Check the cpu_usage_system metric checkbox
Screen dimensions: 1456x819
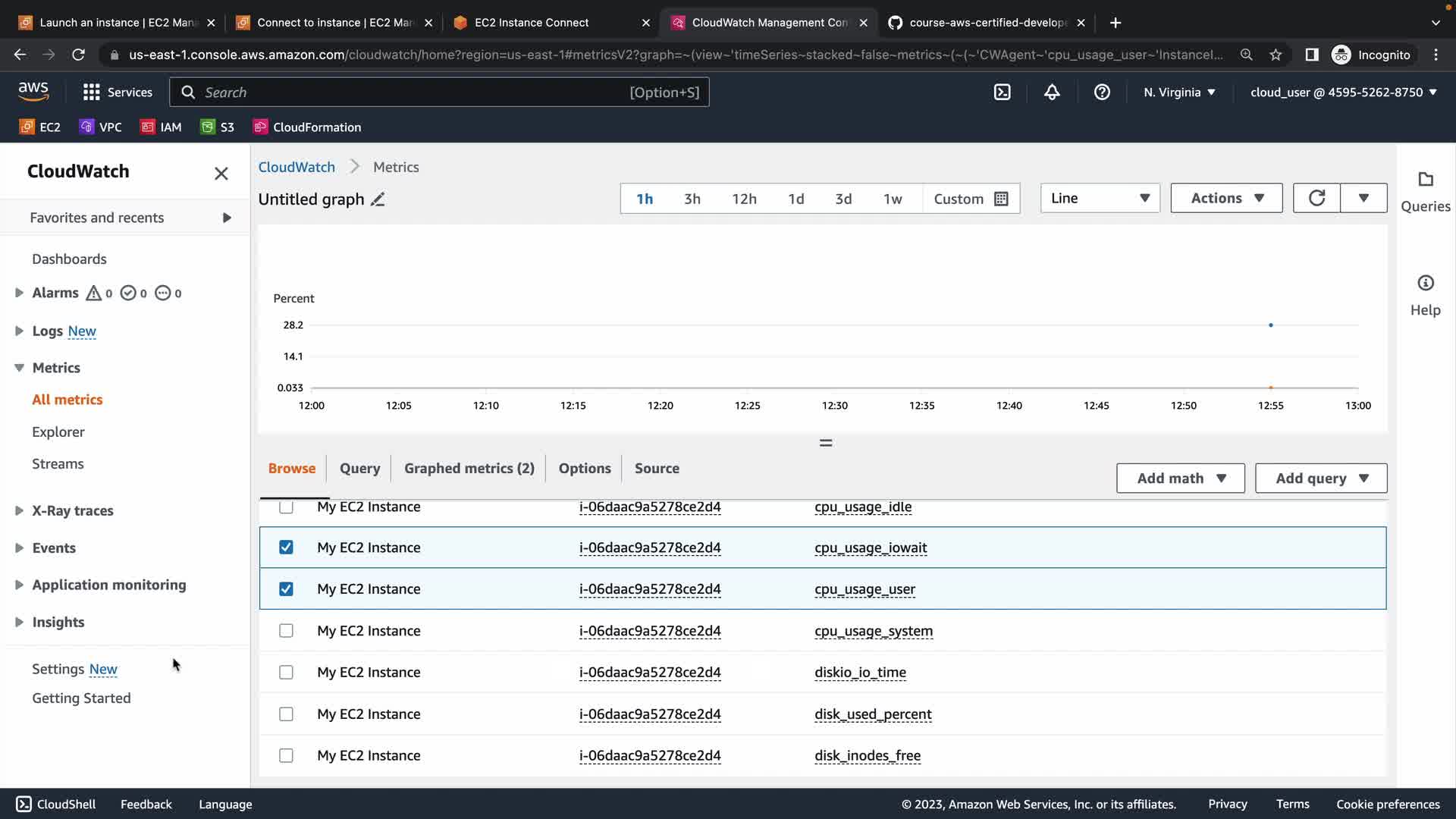coord(286,631)
